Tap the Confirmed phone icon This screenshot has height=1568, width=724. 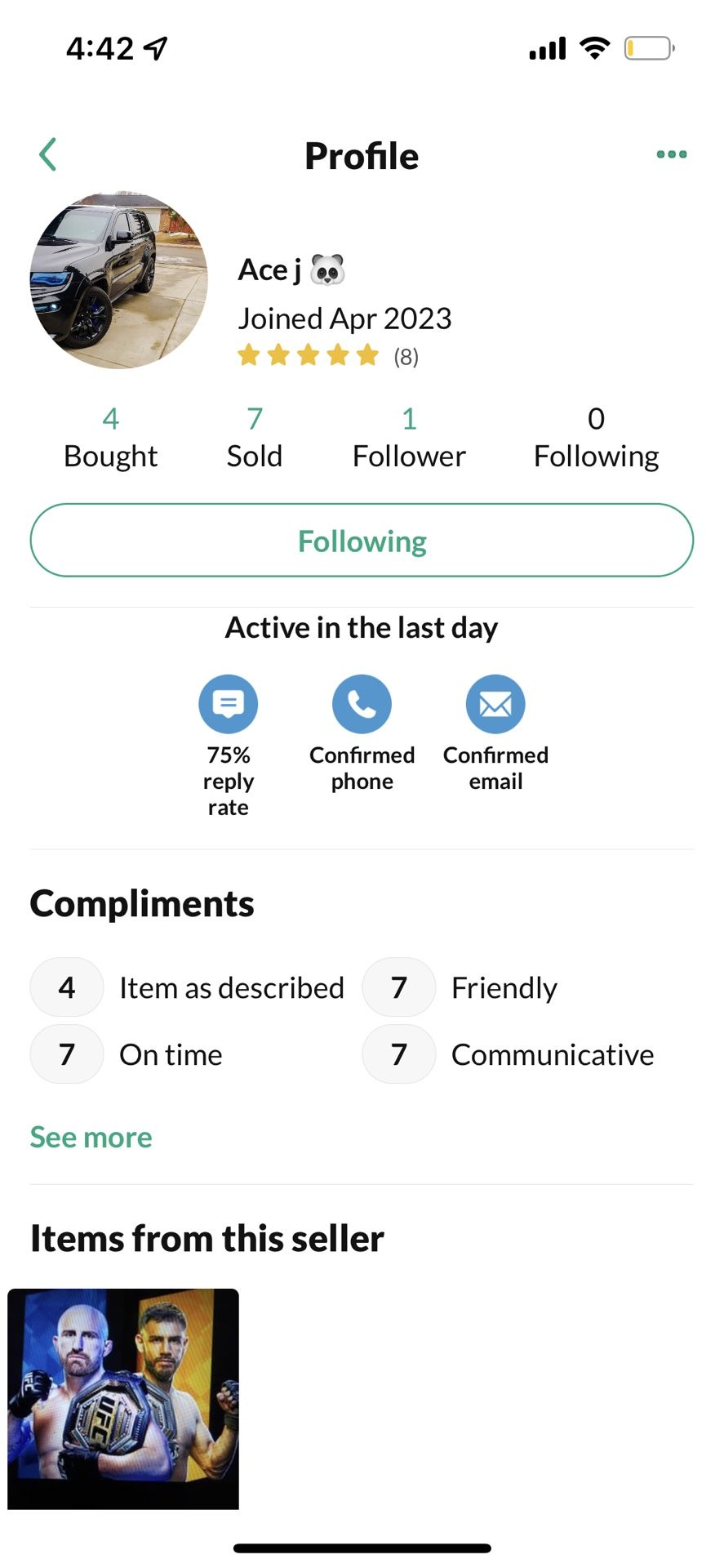tap(362, 704)
